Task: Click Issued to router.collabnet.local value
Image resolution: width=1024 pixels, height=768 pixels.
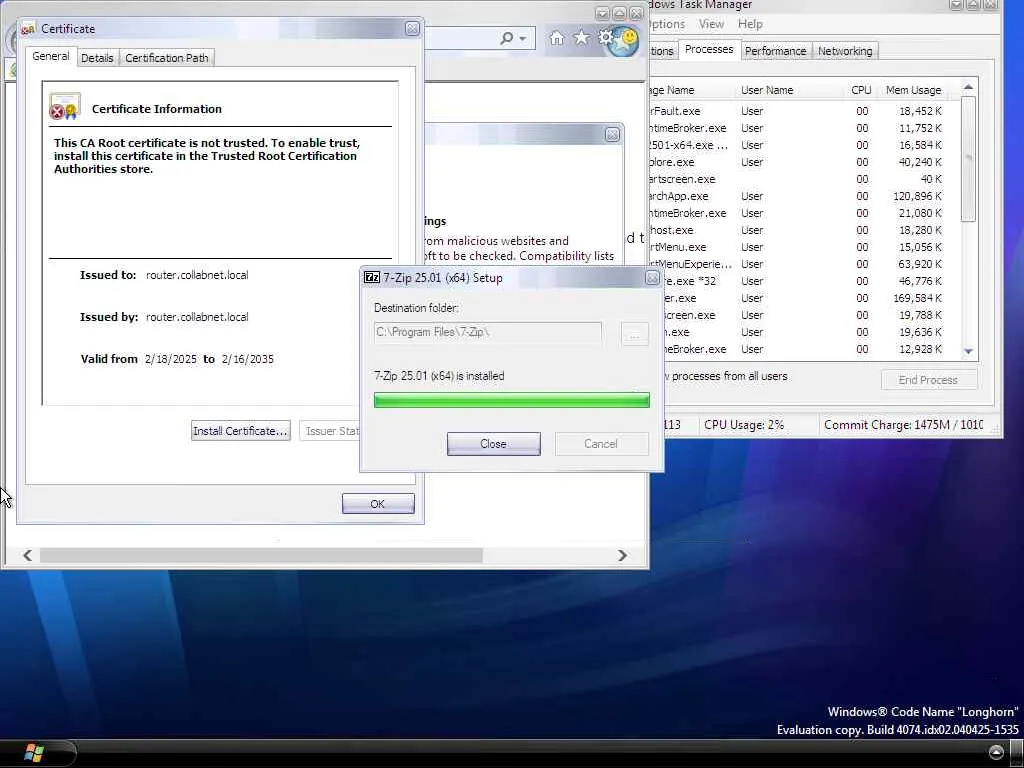Action: (197, 275)
